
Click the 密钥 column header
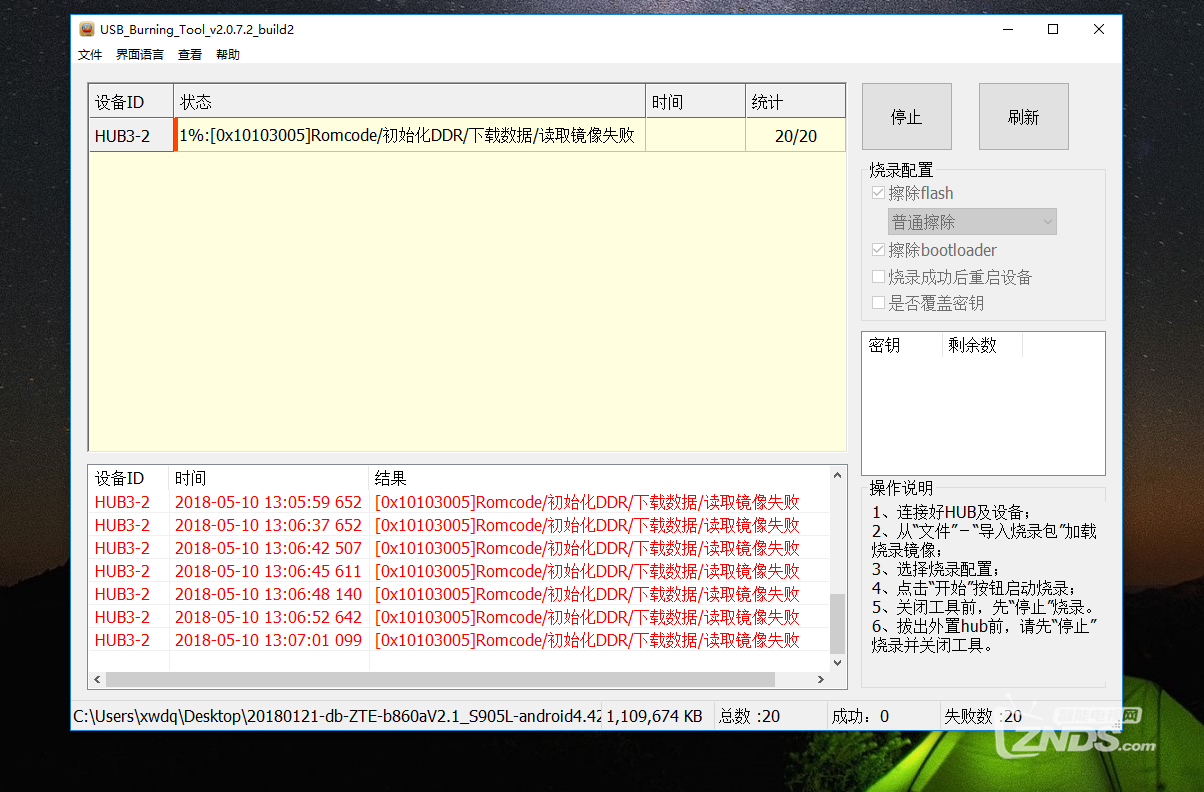902,345
